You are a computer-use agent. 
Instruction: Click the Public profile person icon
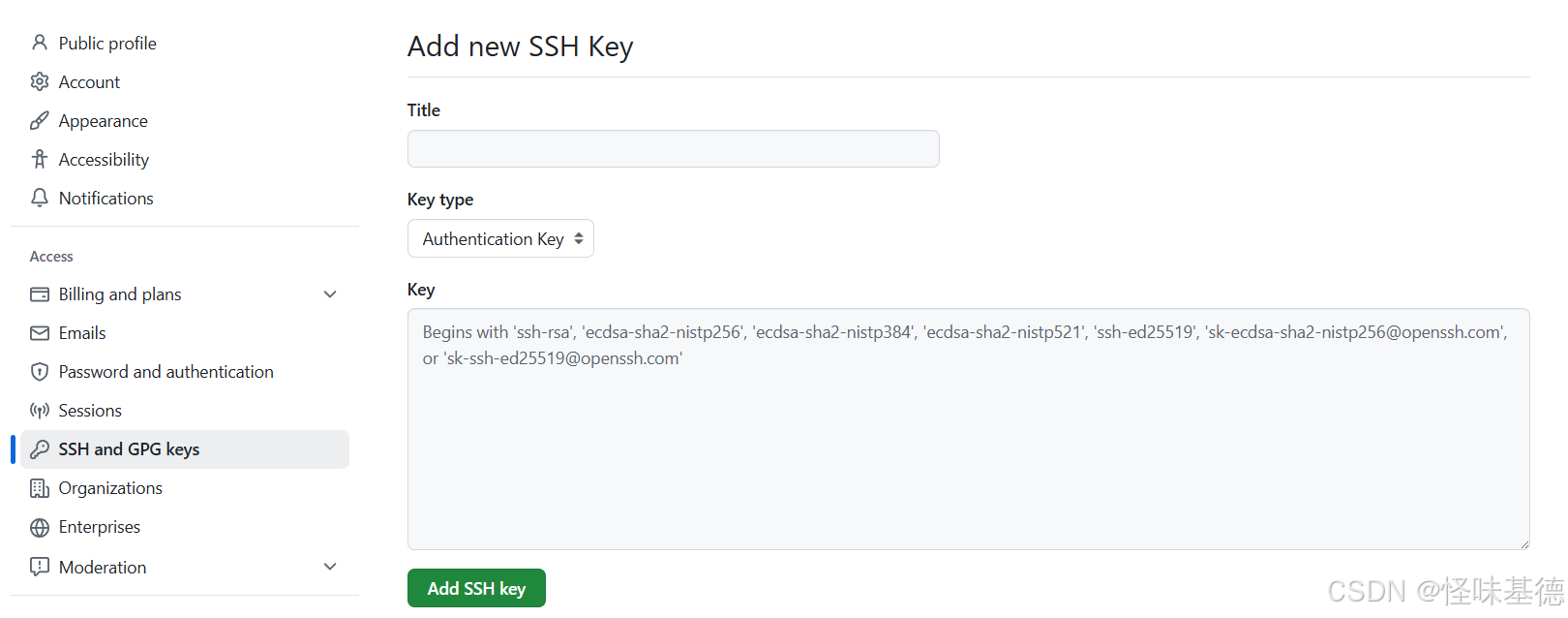click(x=39, y=43)
